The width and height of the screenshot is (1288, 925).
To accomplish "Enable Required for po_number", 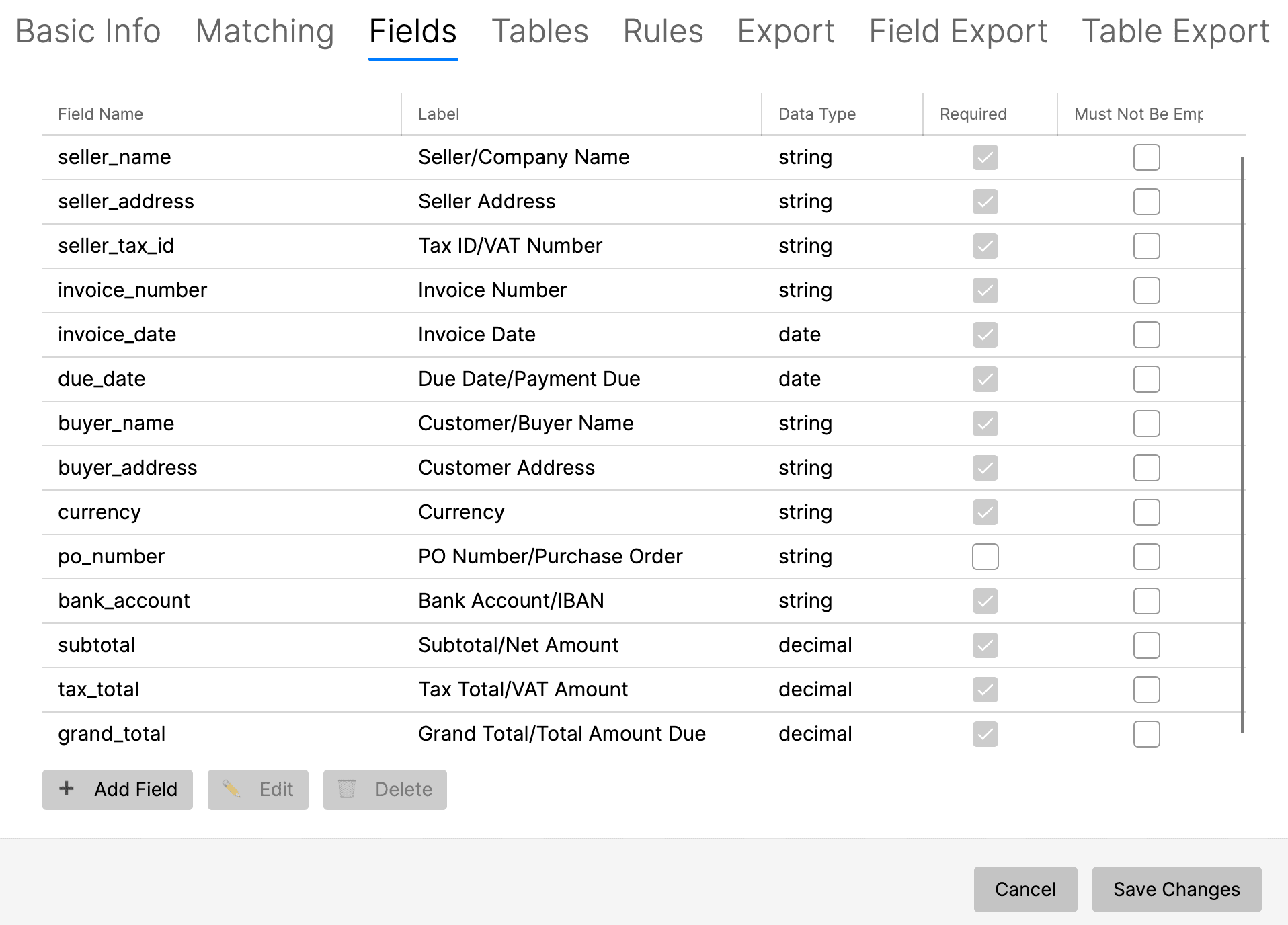I will click(x=984, y=556).
